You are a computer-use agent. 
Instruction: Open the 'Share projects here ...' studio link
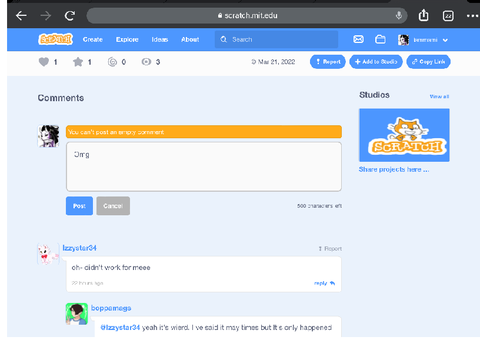tap(394, 169)
